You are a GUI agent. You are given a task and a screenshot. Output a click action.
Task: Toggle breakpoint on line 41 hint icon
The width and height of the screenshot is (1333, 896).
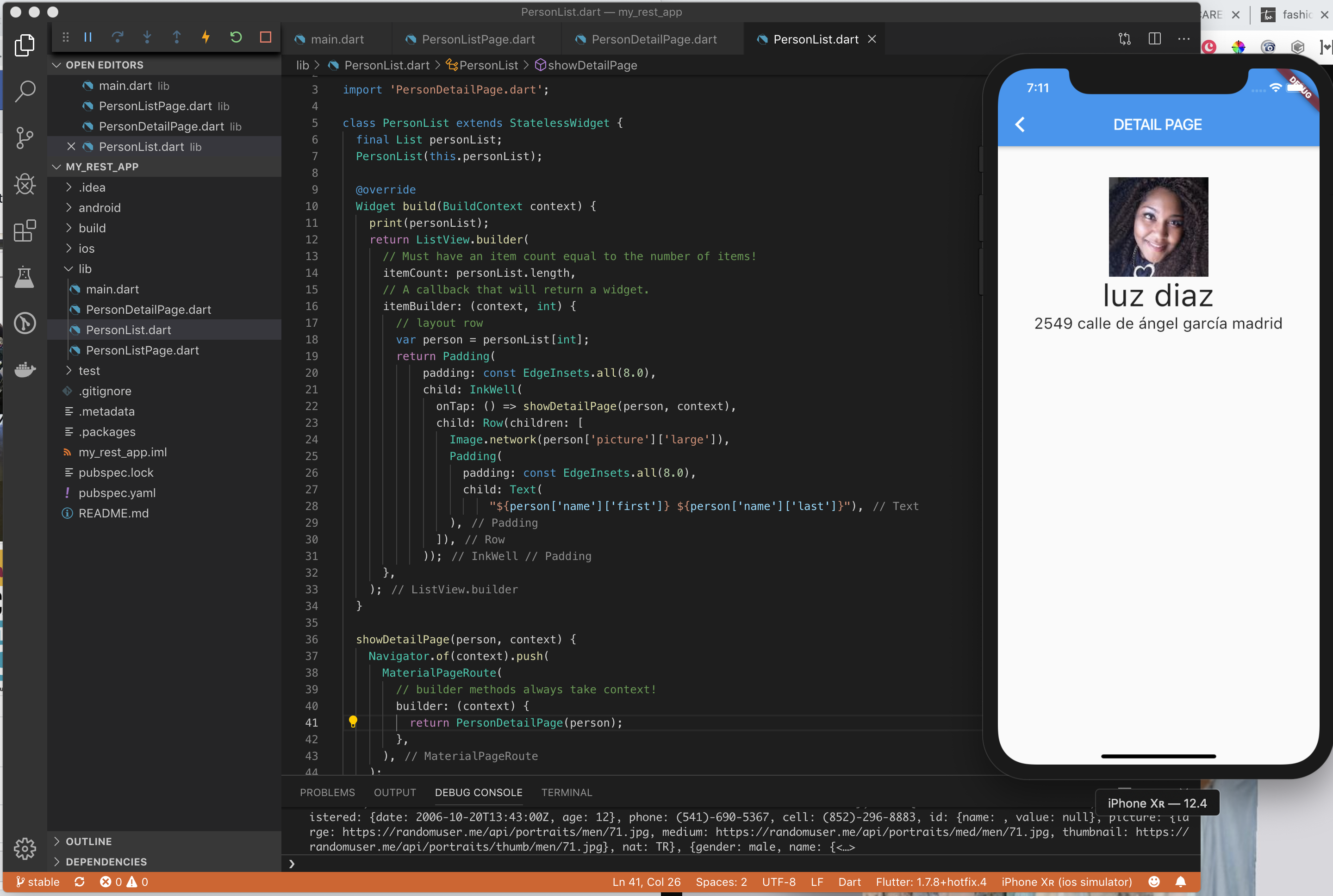[x=353, y=721]
